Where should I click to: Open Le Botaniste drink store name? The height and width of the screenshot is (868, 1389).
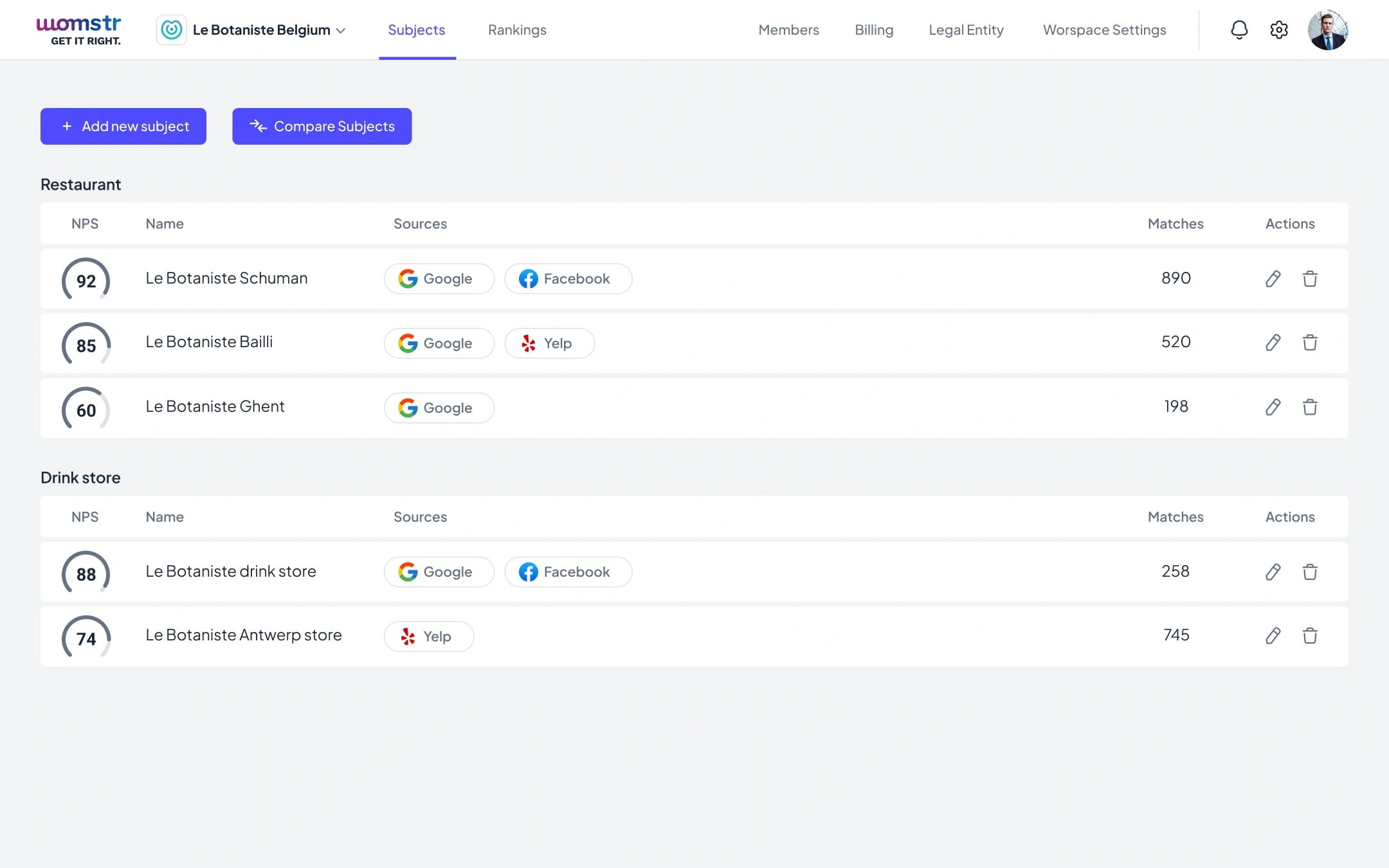231,571
